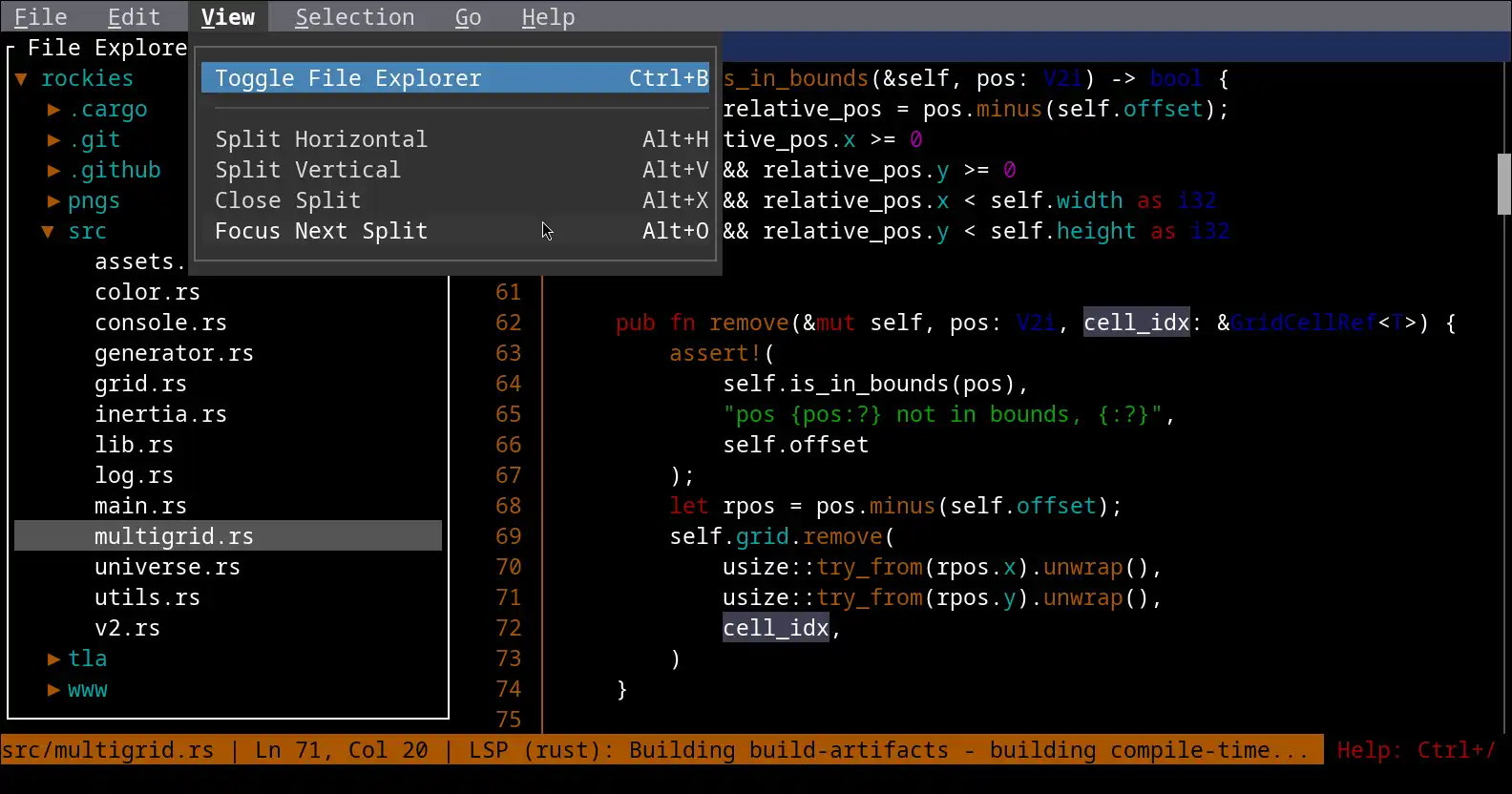The width and height of the screenshot is (1512, 794).
Task: Open universe.rs from the explorer
Action: [x=167, y=567]
